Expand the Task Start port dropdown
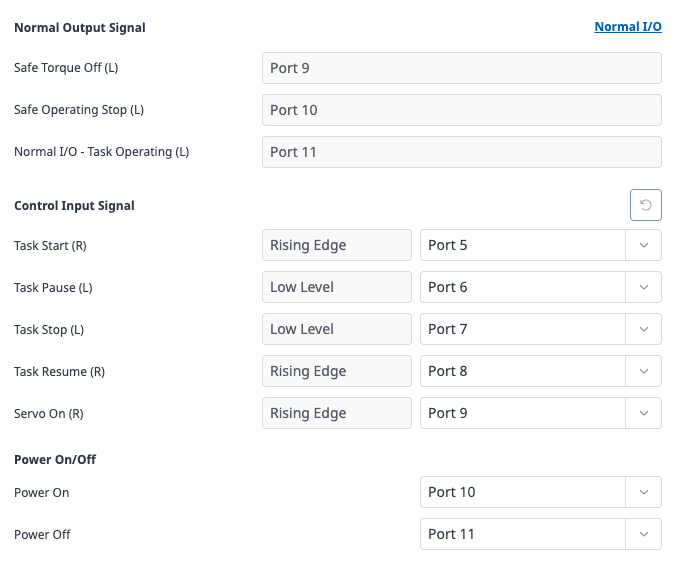The image size is (700, 567). [643, 245]
